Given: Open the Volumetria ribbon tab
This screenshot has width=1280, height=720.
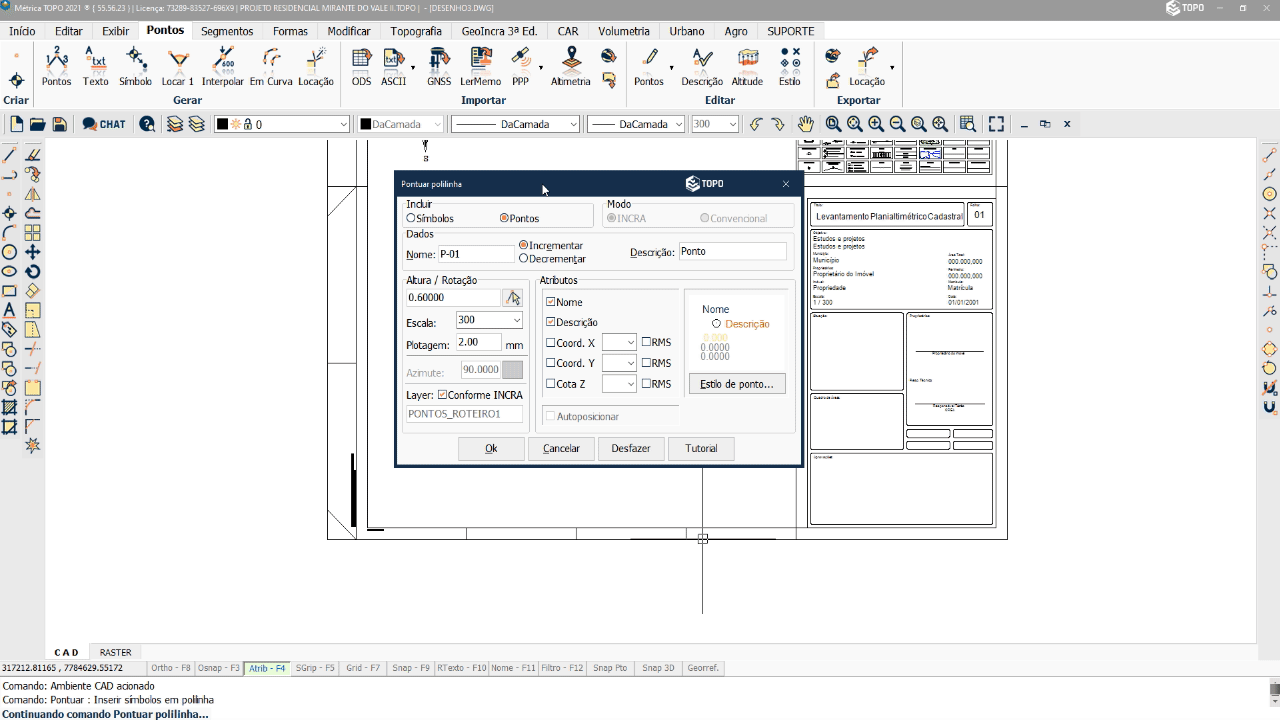Looking at the screenshot, I should tap(623, 31).
